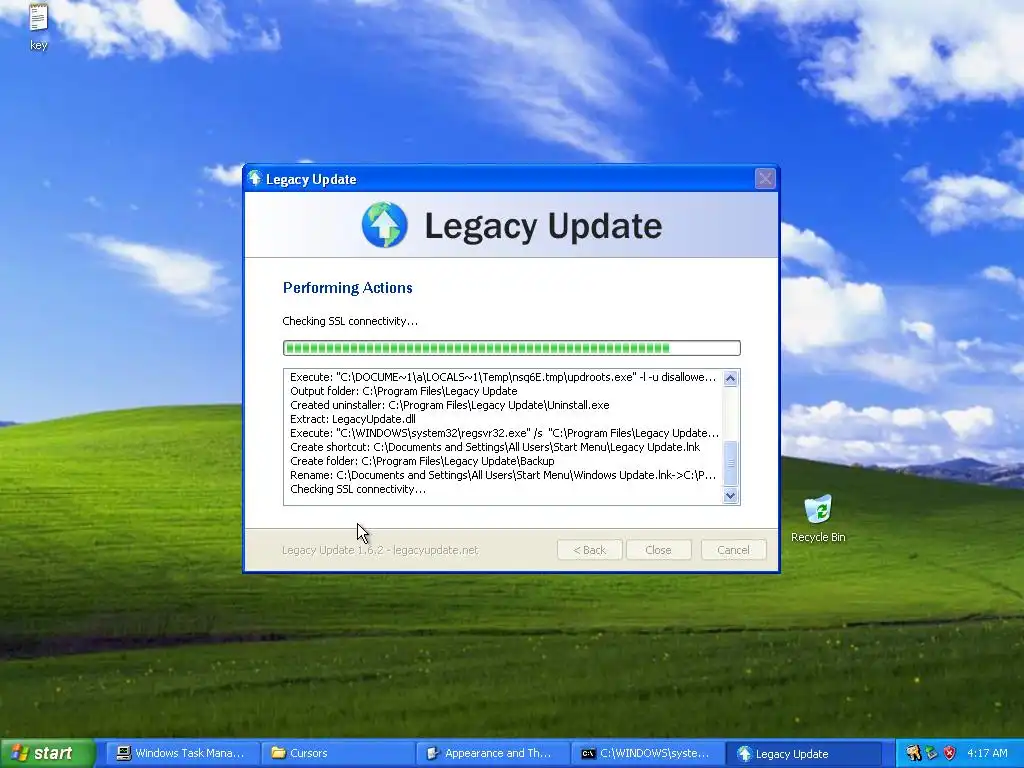1024x768 pixels.
Task: Click the middle system tray icon
Action: click(931, 753)
